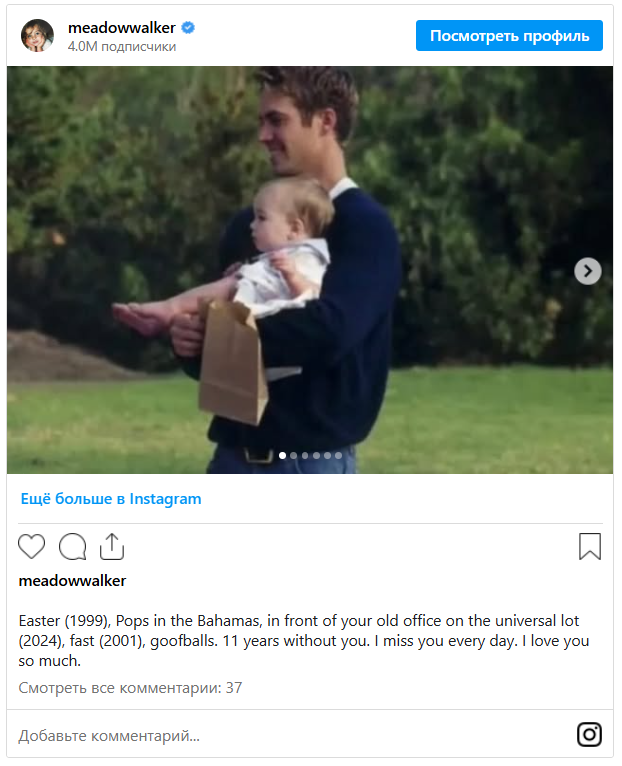Click the 4.0M подписчики text
Screen dimensions: 622x766
tap(122, 46)
